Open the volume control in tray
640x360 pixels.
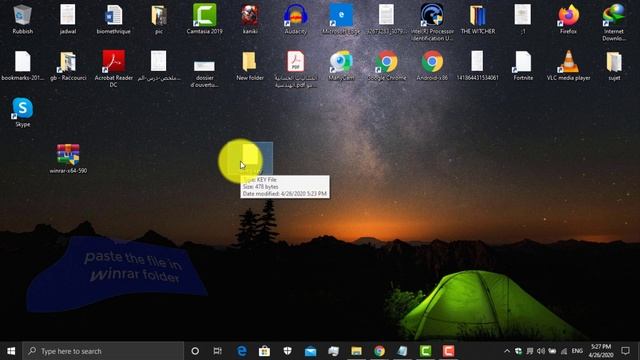coord(541,351)
